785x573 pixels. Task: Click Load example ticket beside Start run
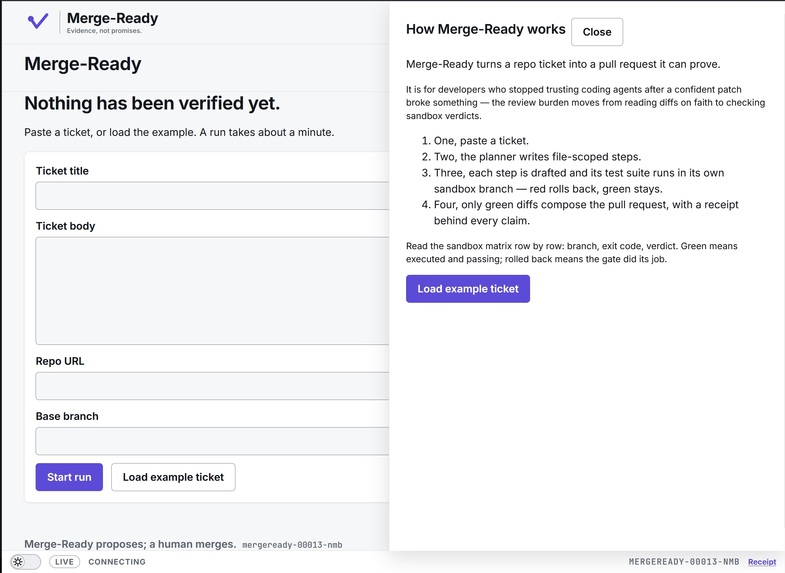[x=173, y=477]
